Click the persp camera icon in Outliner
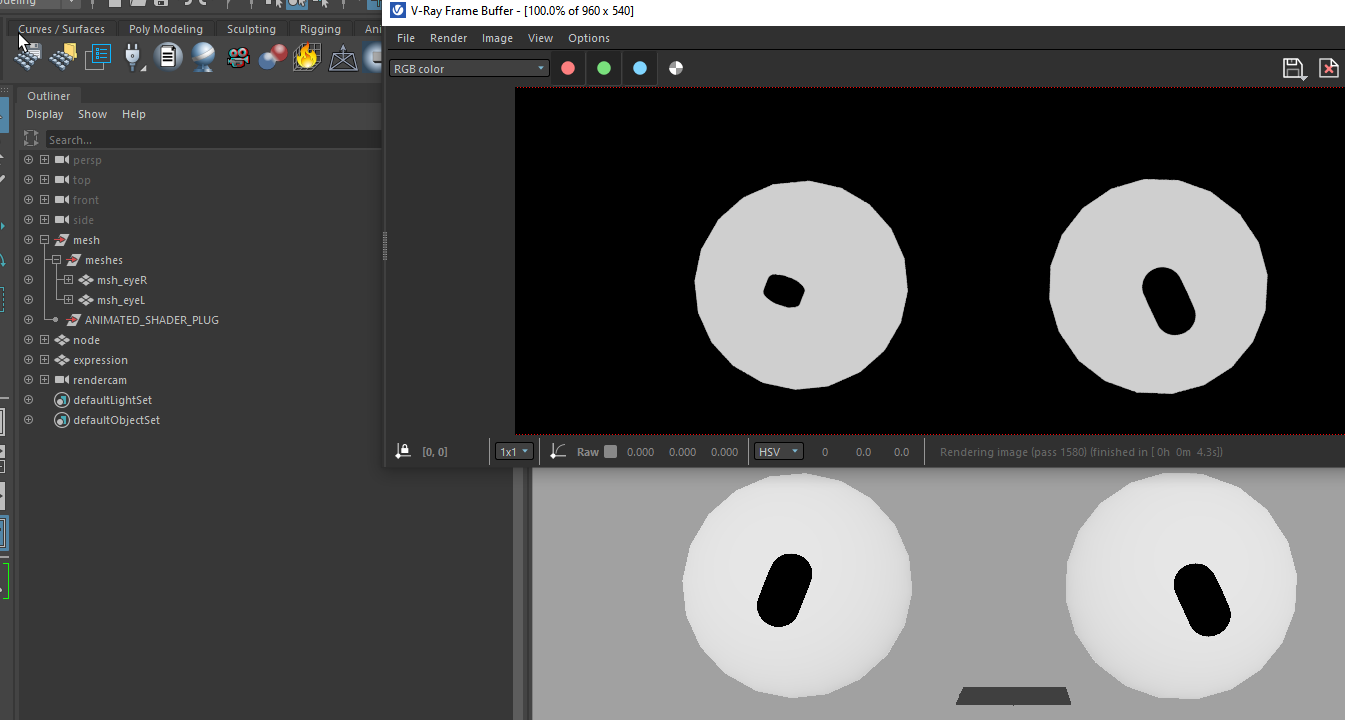This screenshot has height=720, width=1345. click(62, 160)
